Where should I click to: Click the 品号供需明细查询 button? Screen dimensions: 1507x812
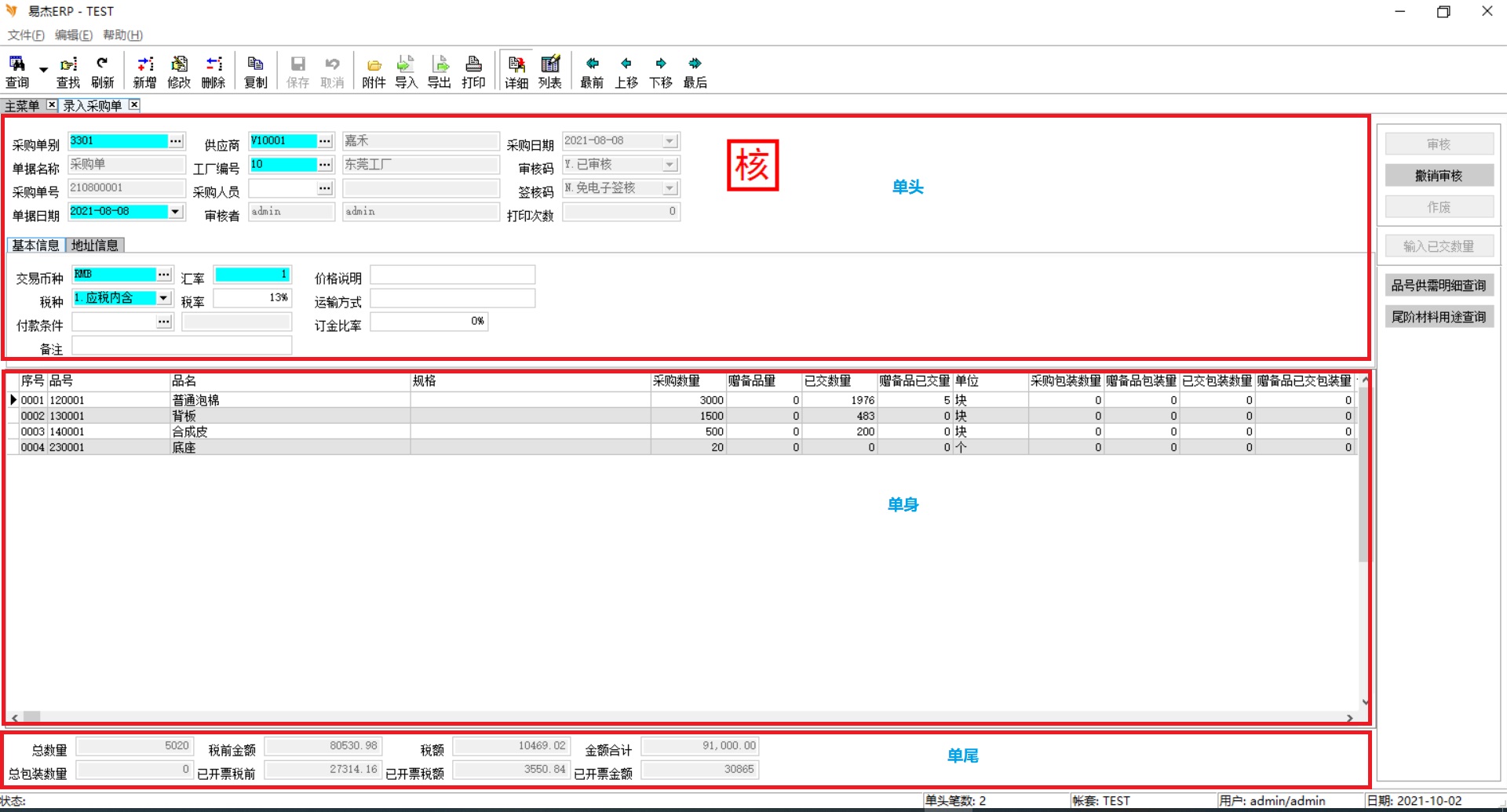[x=1439, y=286]
